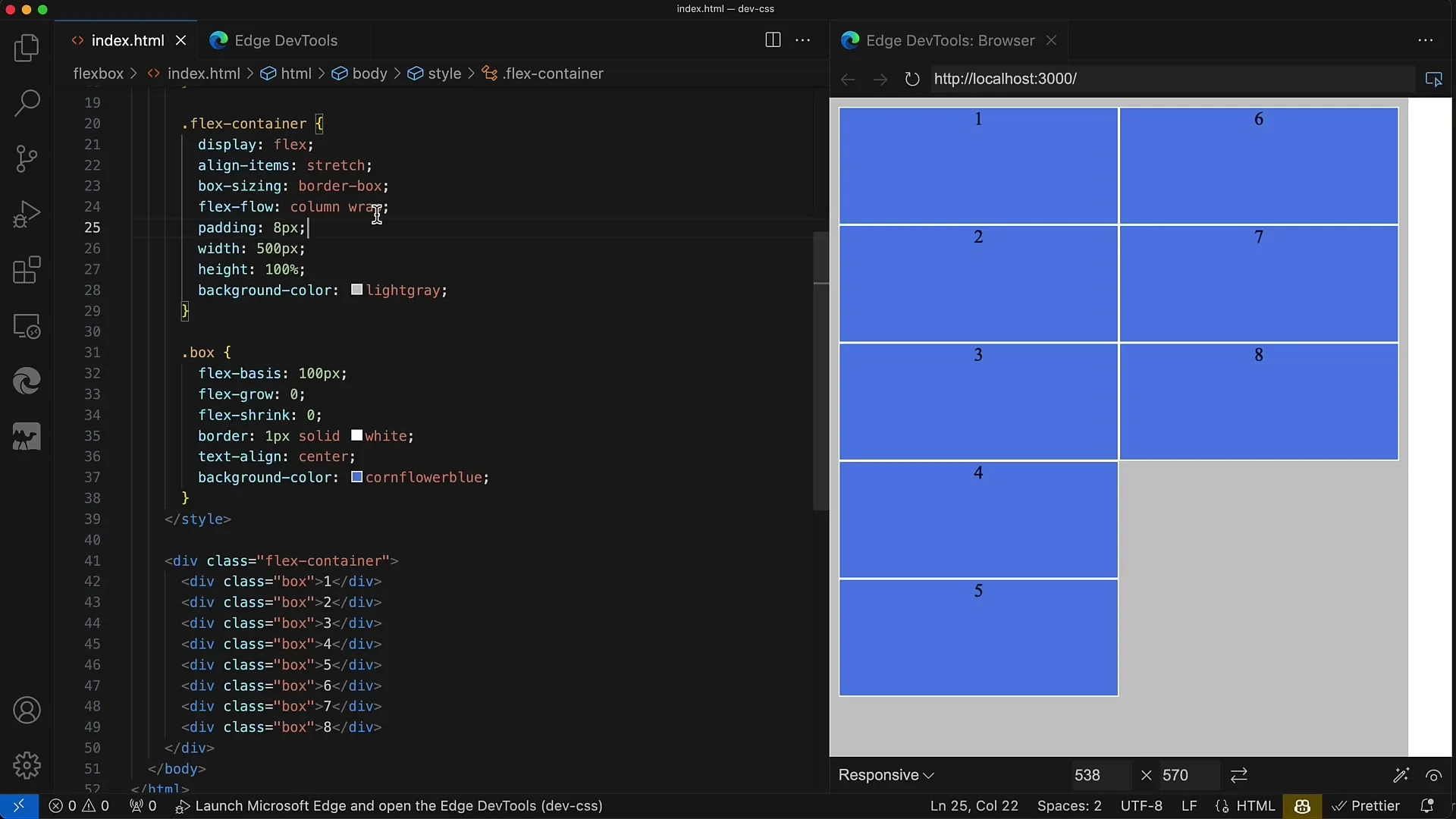Open editor More Actions menu
The image size is (1456, 819).
[x=803, y=40]
